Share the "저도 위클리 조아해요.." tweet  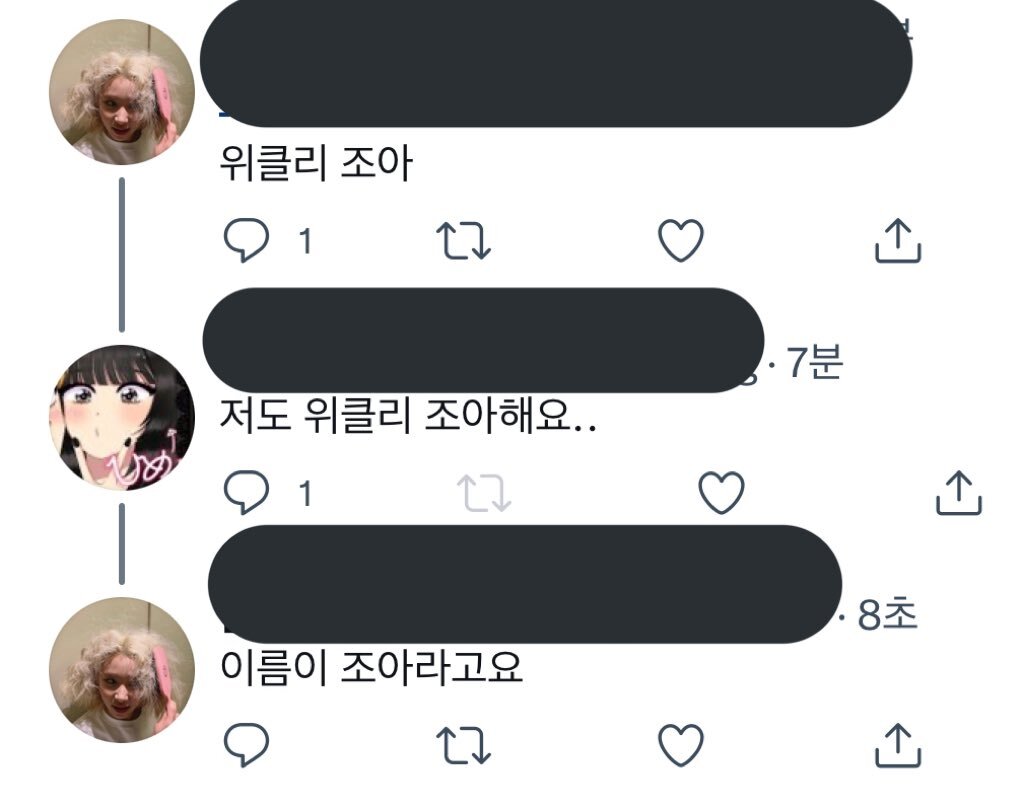pyautogui.click(x=959, y=492)
